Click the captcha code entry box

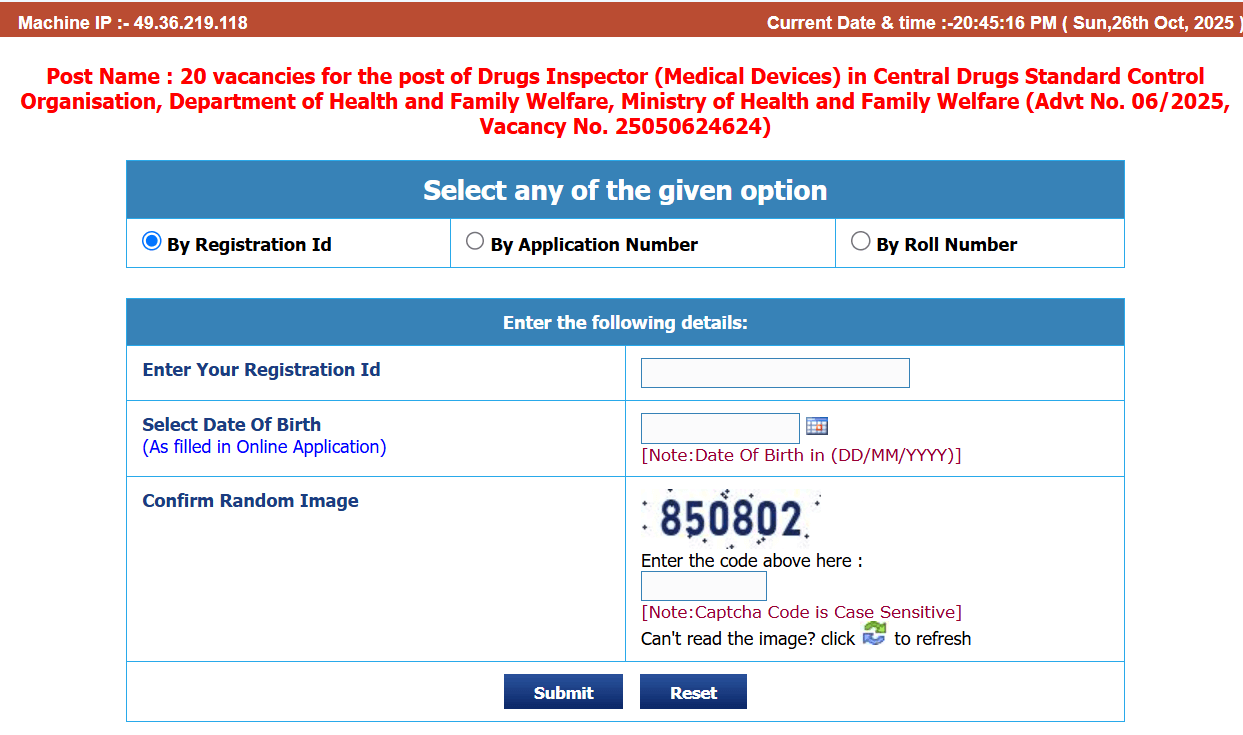(703, 585)
